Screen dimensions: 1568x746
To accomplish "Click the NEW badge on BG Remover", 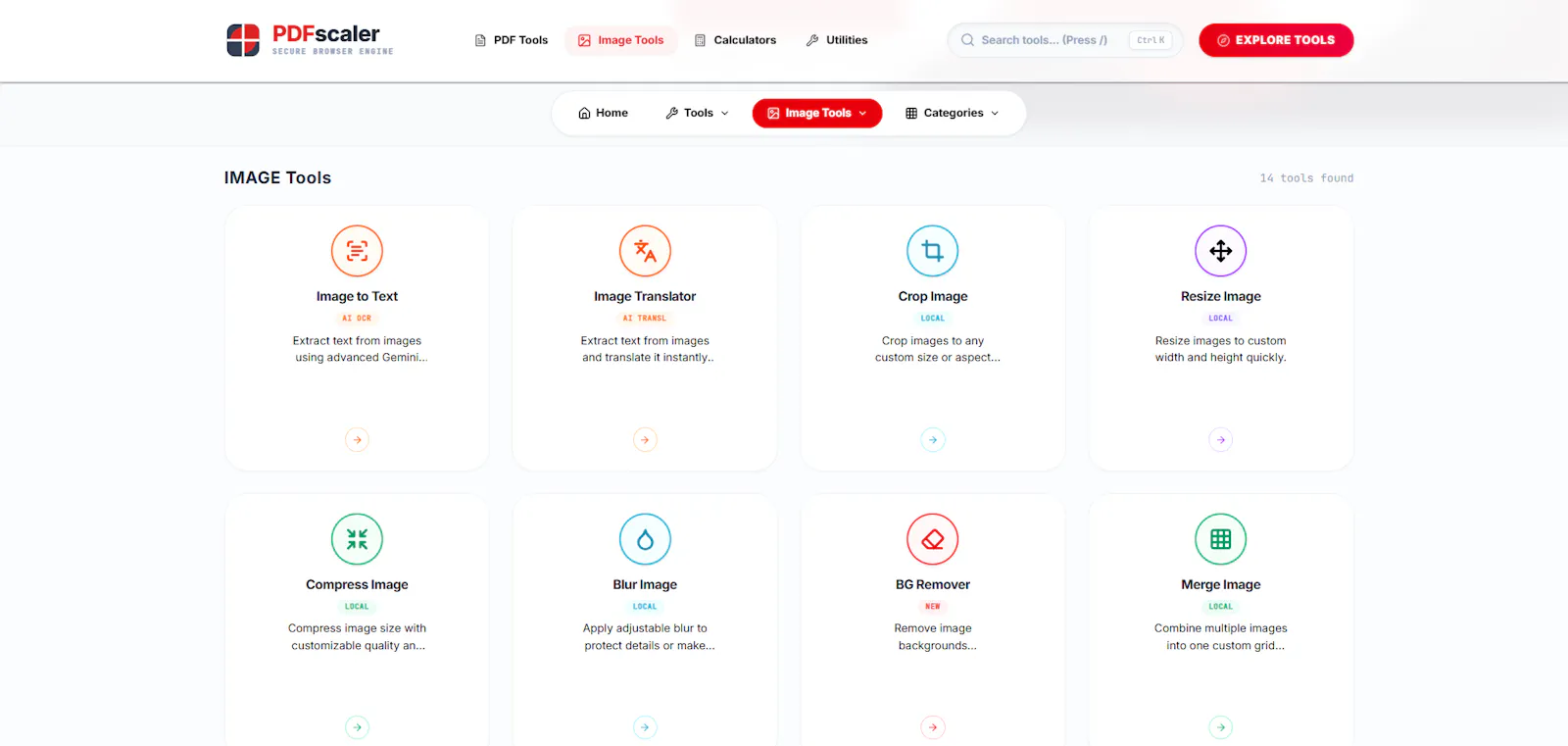I will tap(933, 607).
